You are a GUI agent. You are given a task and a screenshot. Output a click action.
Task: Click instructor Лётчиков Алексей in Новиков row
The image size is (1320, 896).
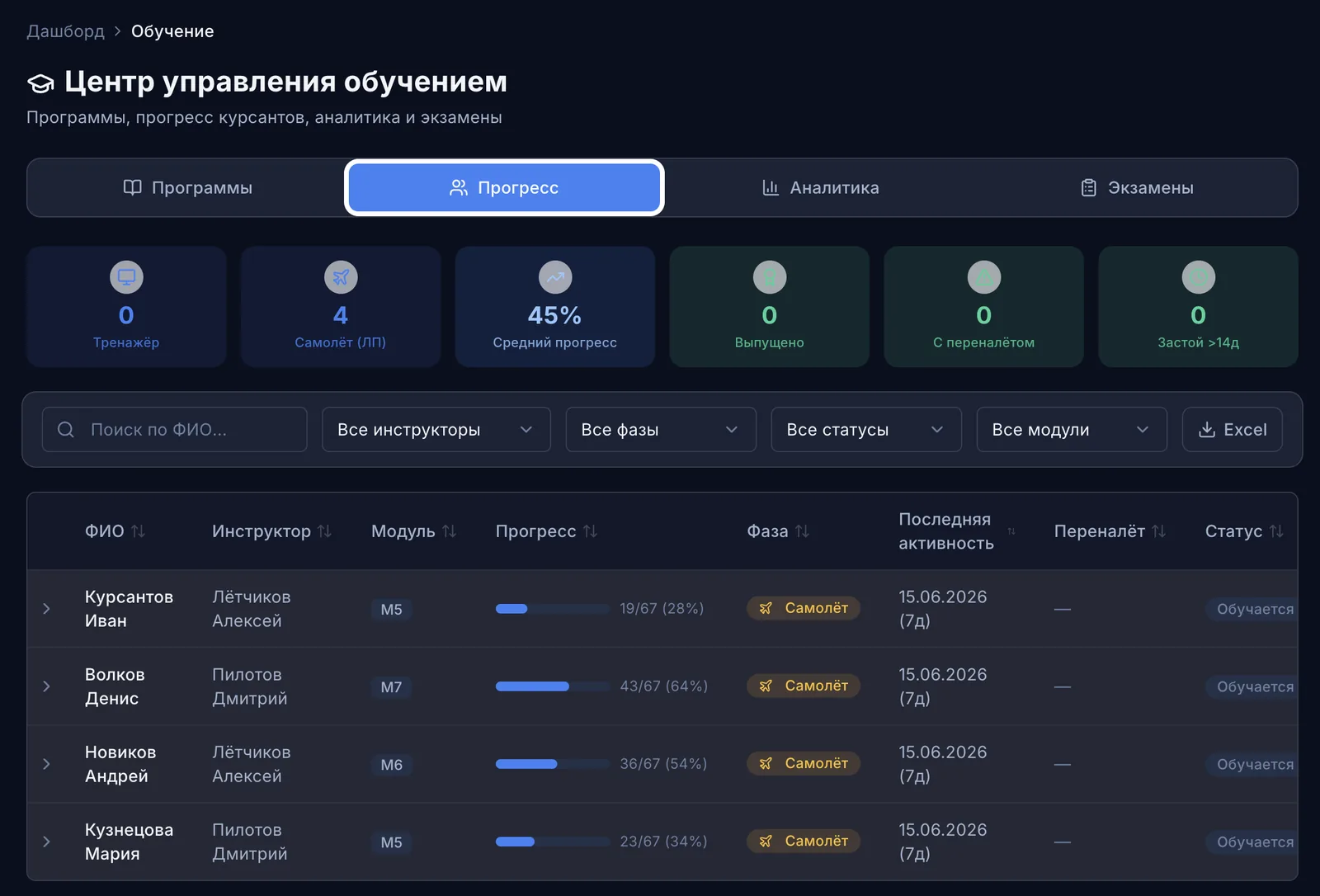coord(252,764)
